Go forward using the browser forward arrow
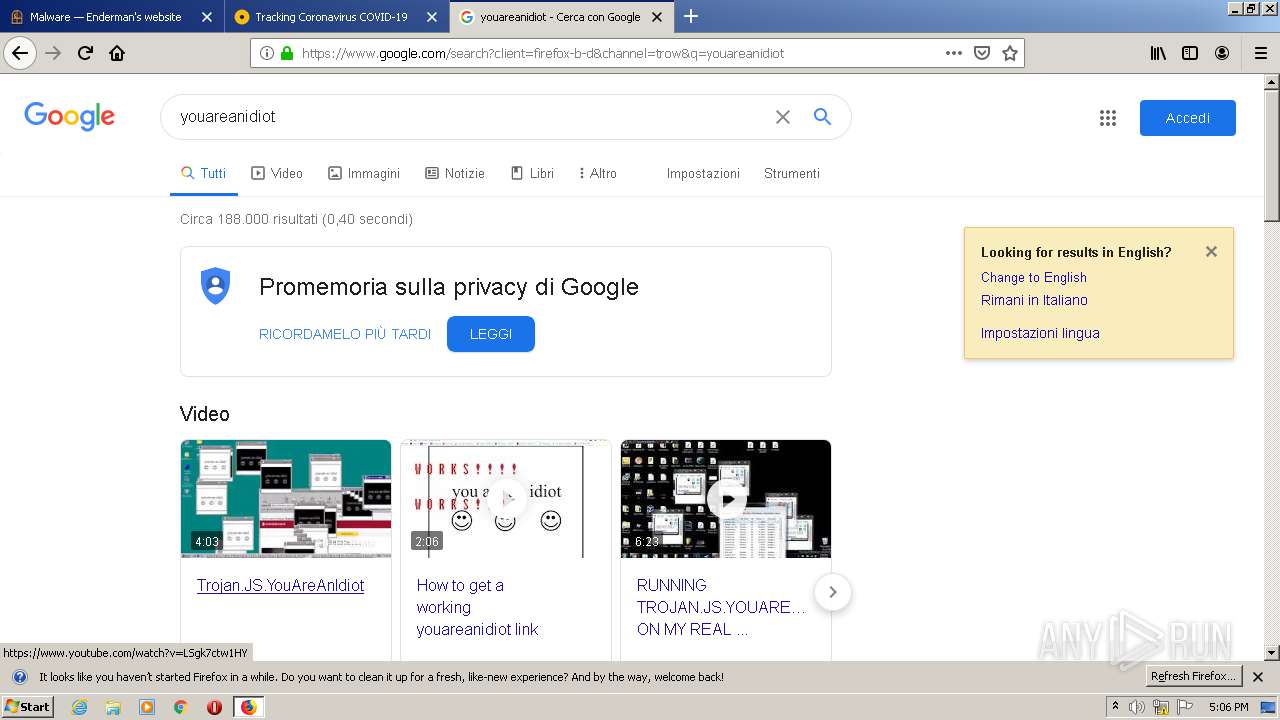This screenshot has width=1280, height=720. 53,53
